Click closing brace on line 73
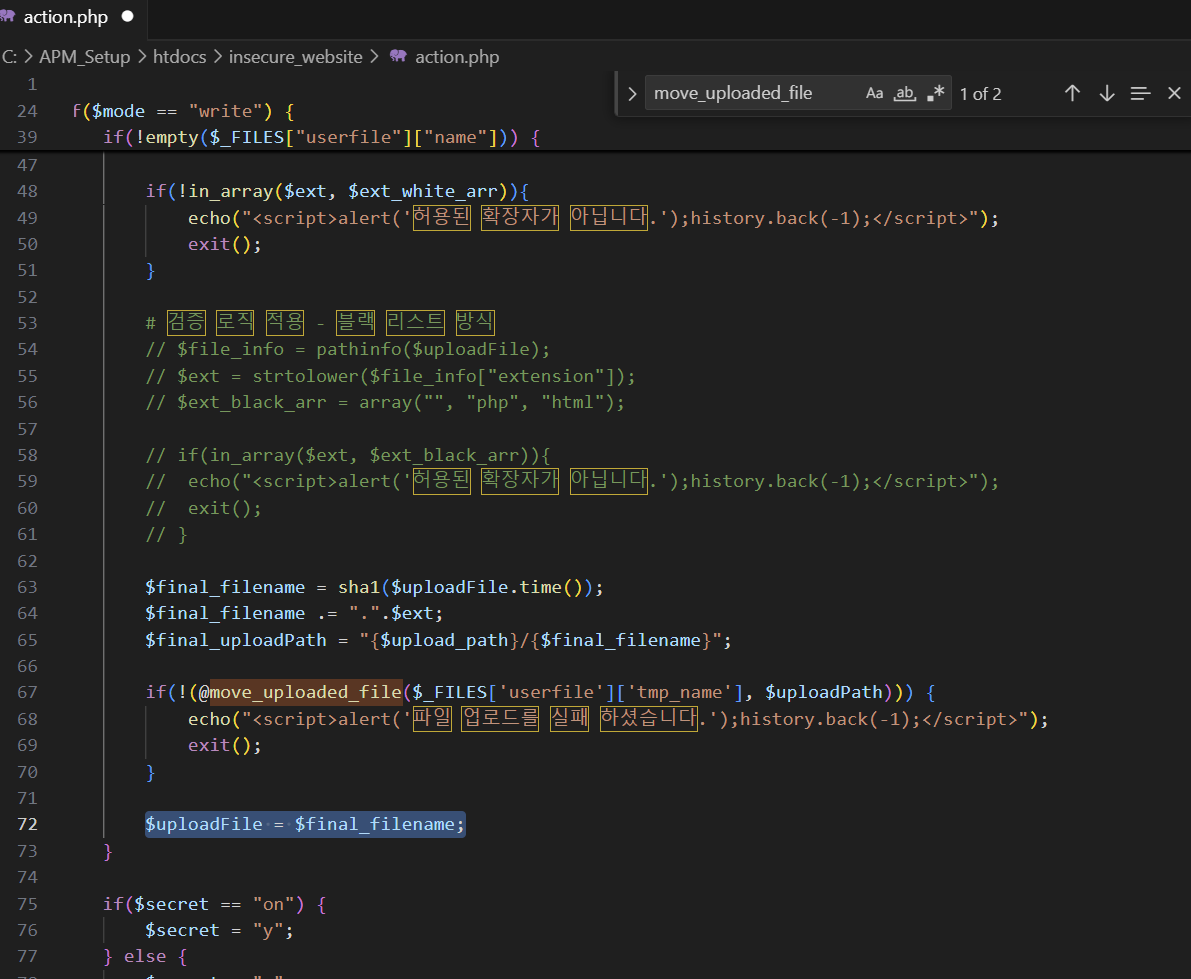The image size is (1191, 979). (x=108, y=851)
